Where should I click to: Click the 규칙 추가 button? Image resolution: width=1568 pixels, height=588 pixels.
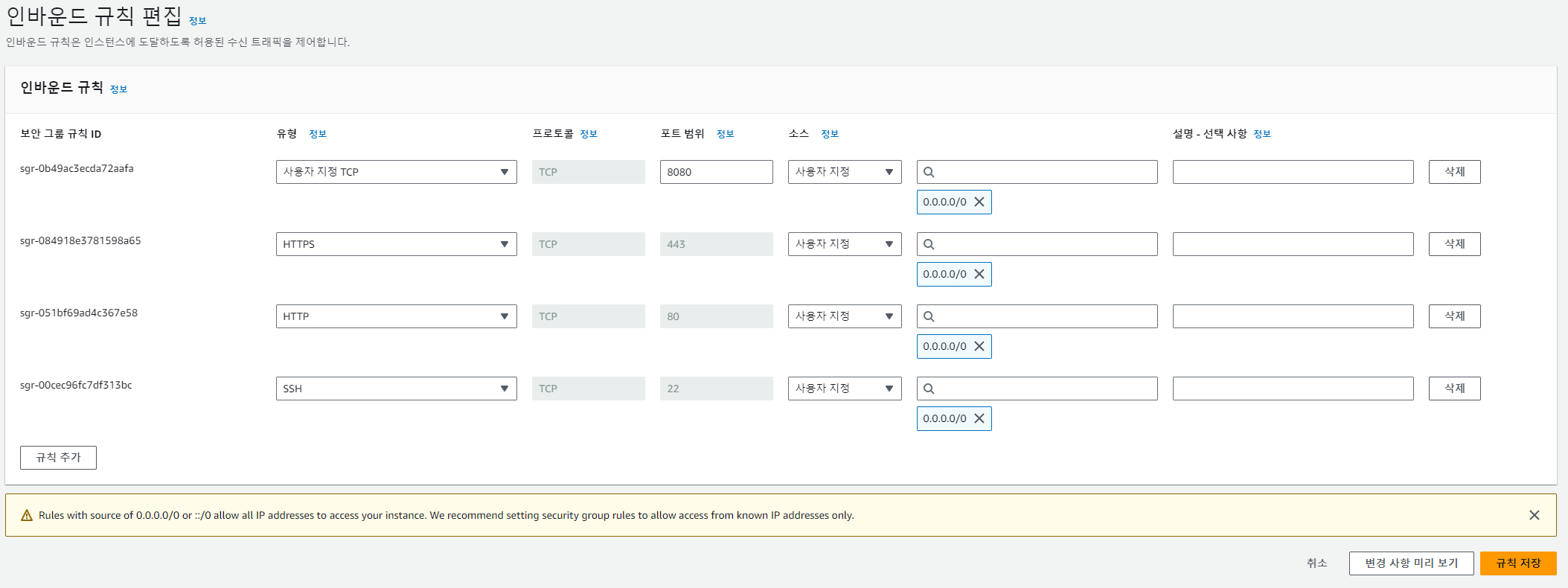(58, 458)
